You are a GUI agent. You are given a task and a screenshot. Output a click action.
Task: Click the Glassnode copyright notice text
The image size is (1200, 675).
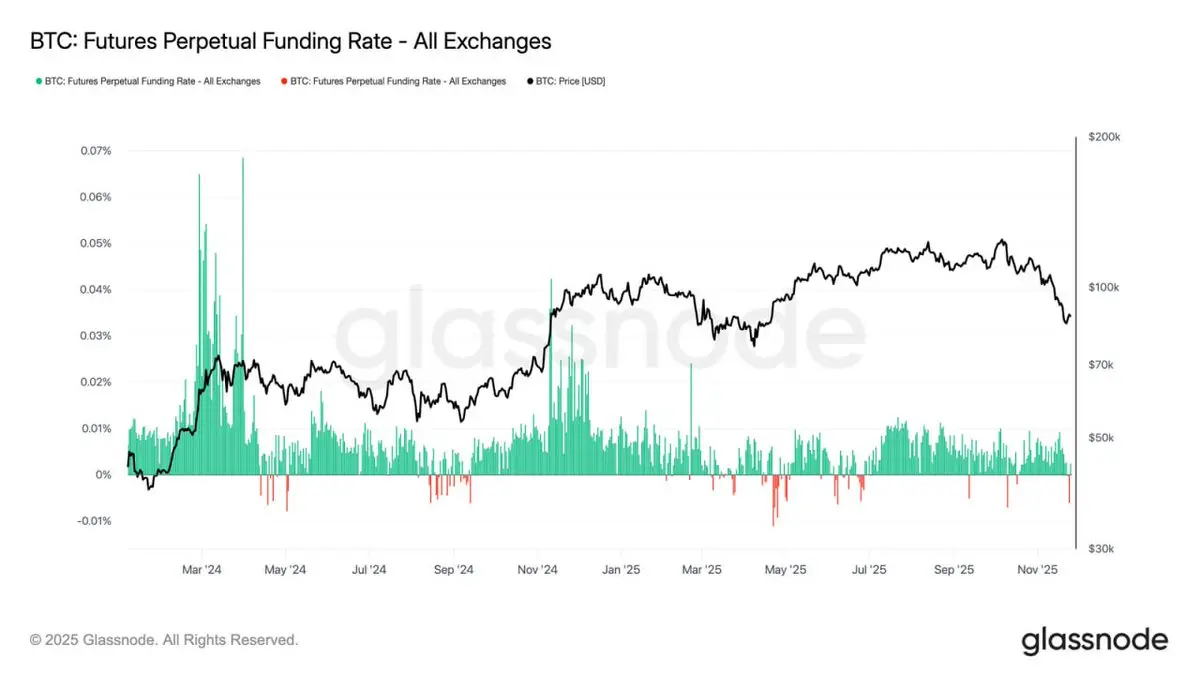pos(164,639)
